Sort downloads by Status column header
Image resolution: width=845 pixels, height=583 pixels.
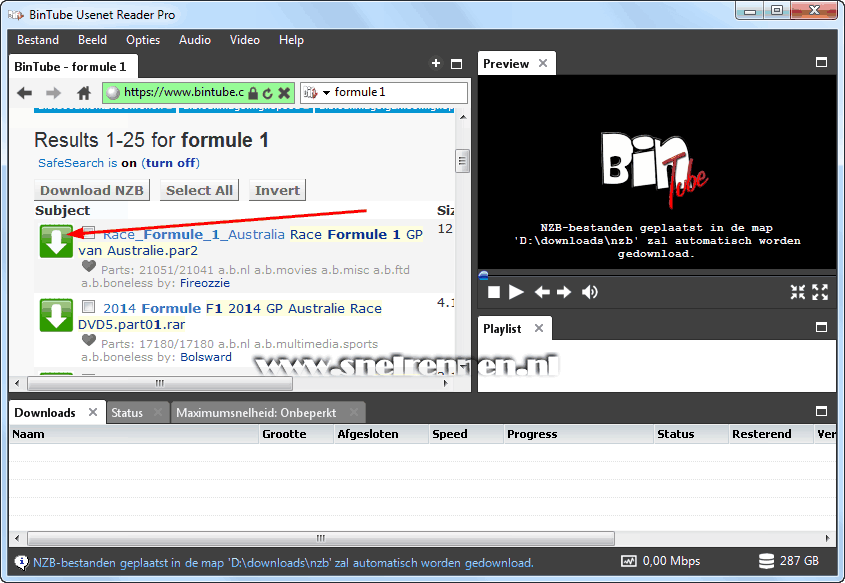tap(691, 434)
